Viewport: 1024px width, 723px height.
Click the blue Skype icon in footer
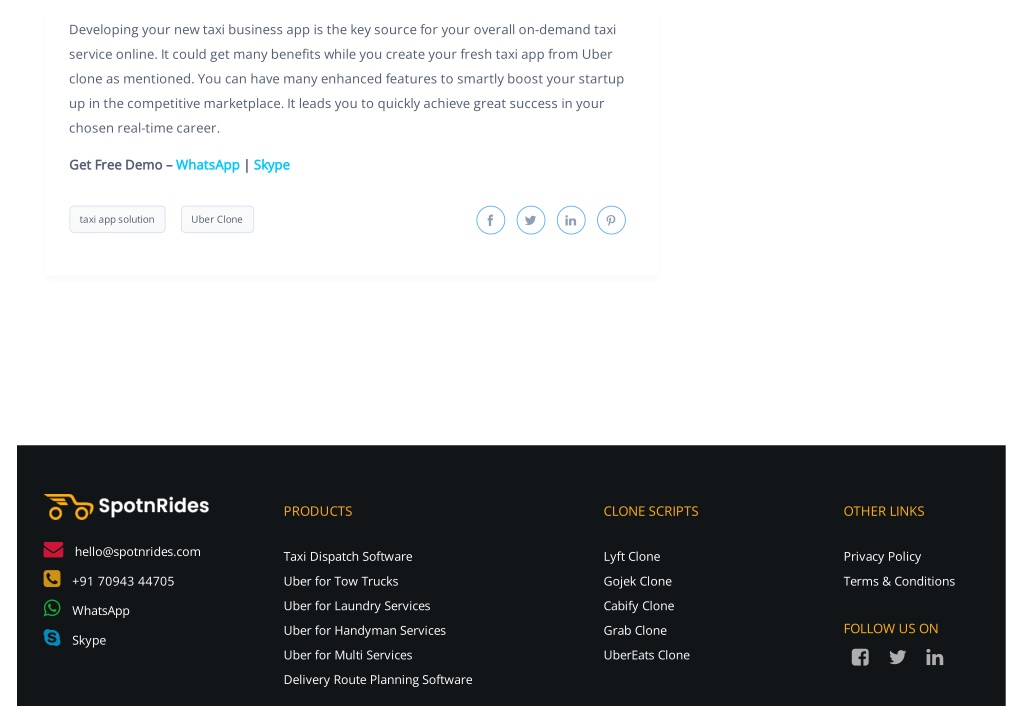pos(52,637)
